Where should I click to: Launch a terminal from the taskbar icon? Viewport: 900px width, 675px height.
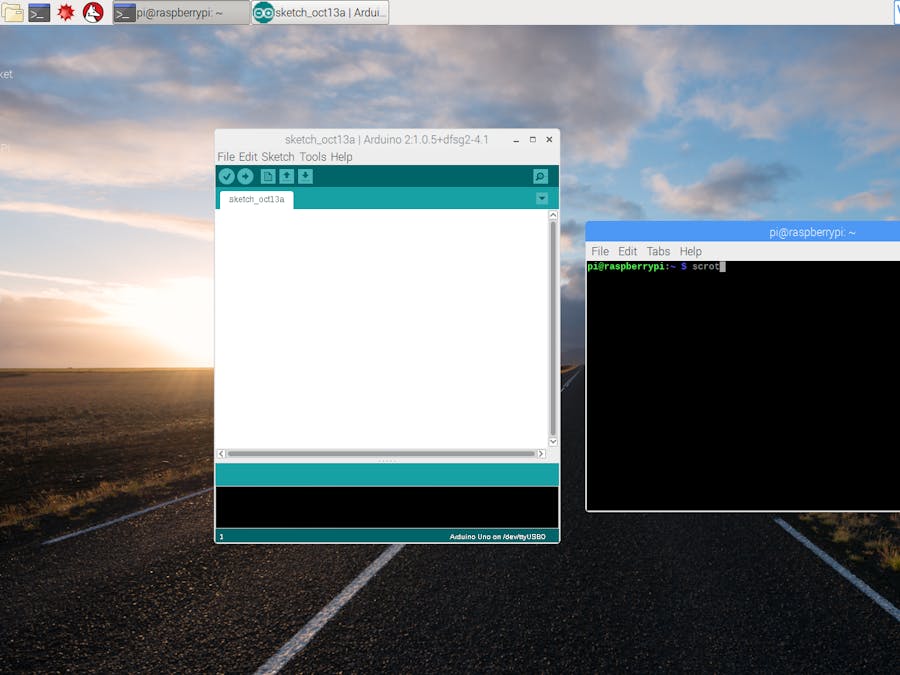40,12
